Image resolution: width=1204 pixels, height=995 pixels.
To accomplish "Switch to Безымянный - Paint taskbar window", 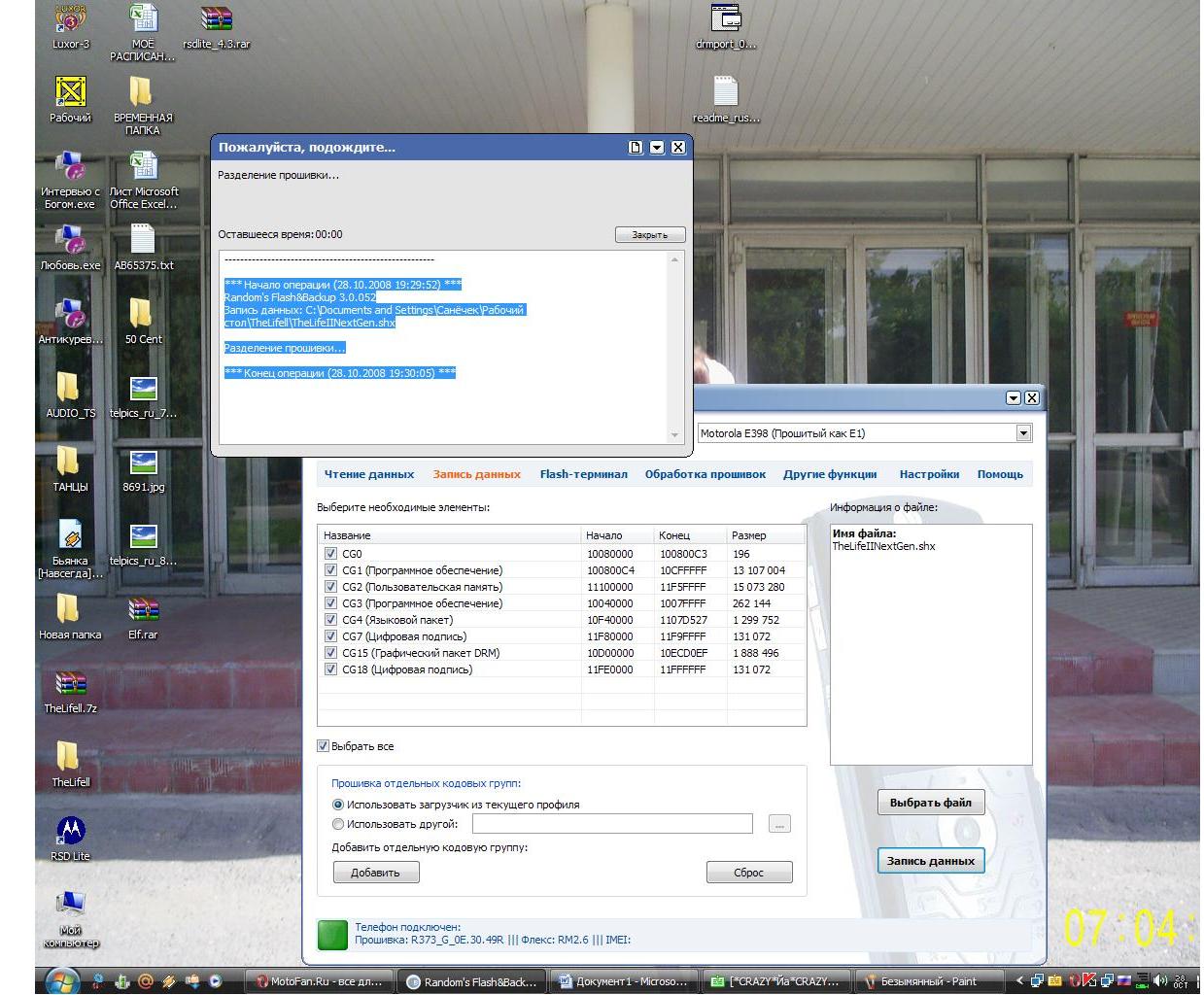I will coord(930,981).
